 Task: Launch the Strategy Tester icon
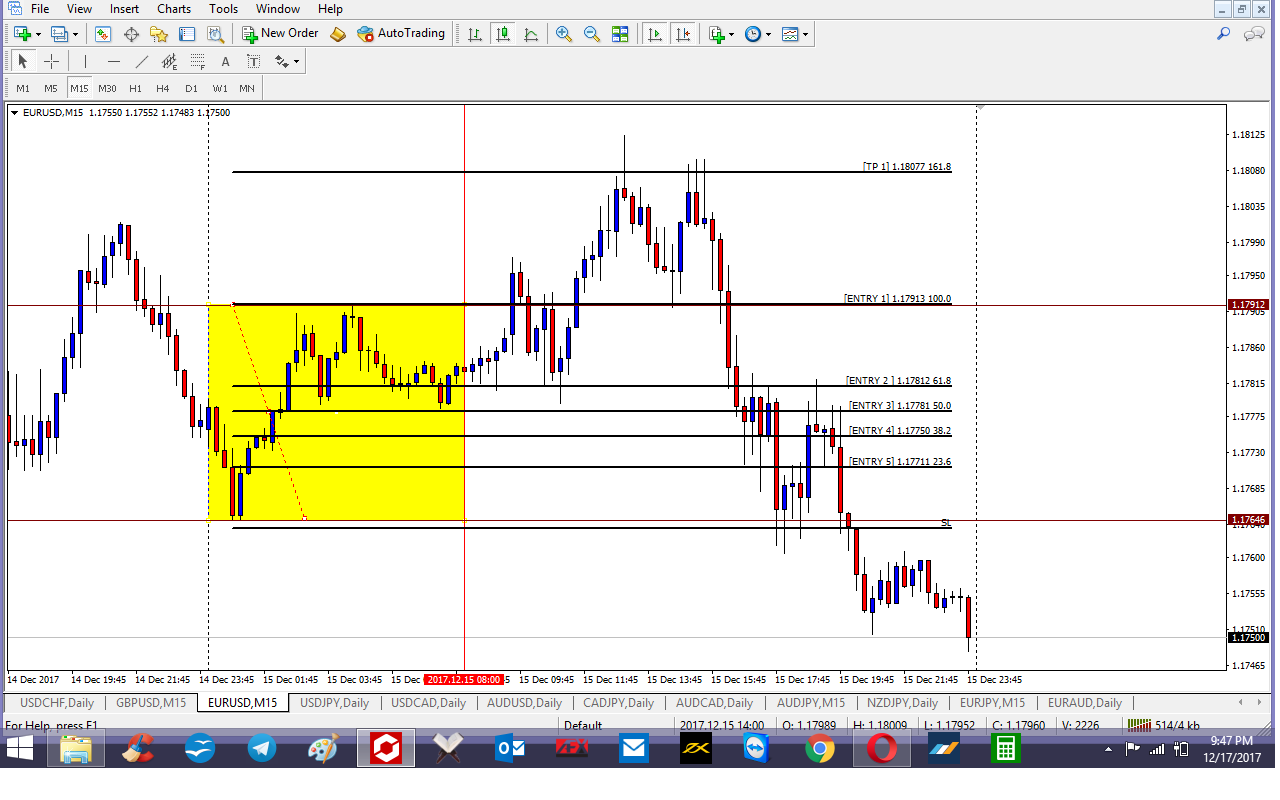[x=215, y=34]
